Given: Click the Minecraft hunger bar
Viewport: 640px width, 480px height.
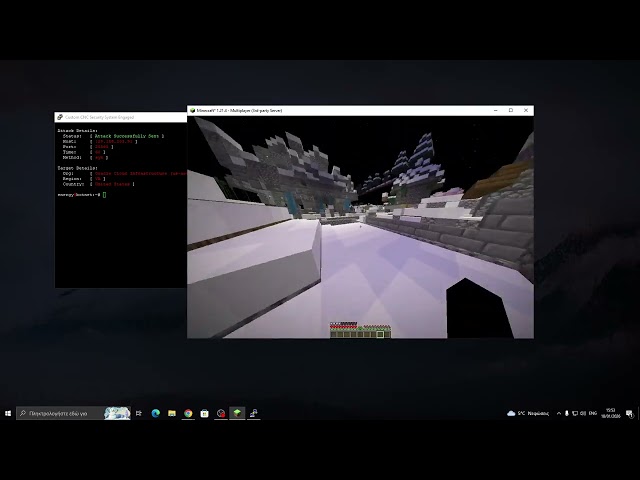Looking at the screenshot, I should (x=377, y=327).
